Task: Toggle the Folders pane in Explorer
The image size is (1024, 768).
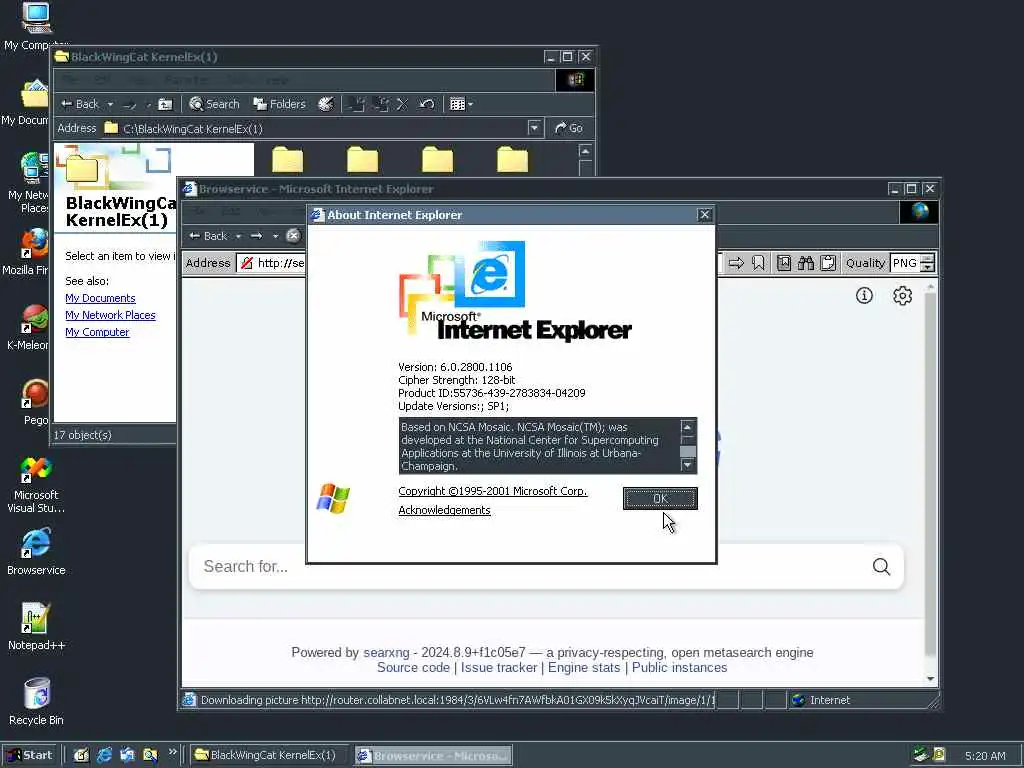Action: [280, 104]
